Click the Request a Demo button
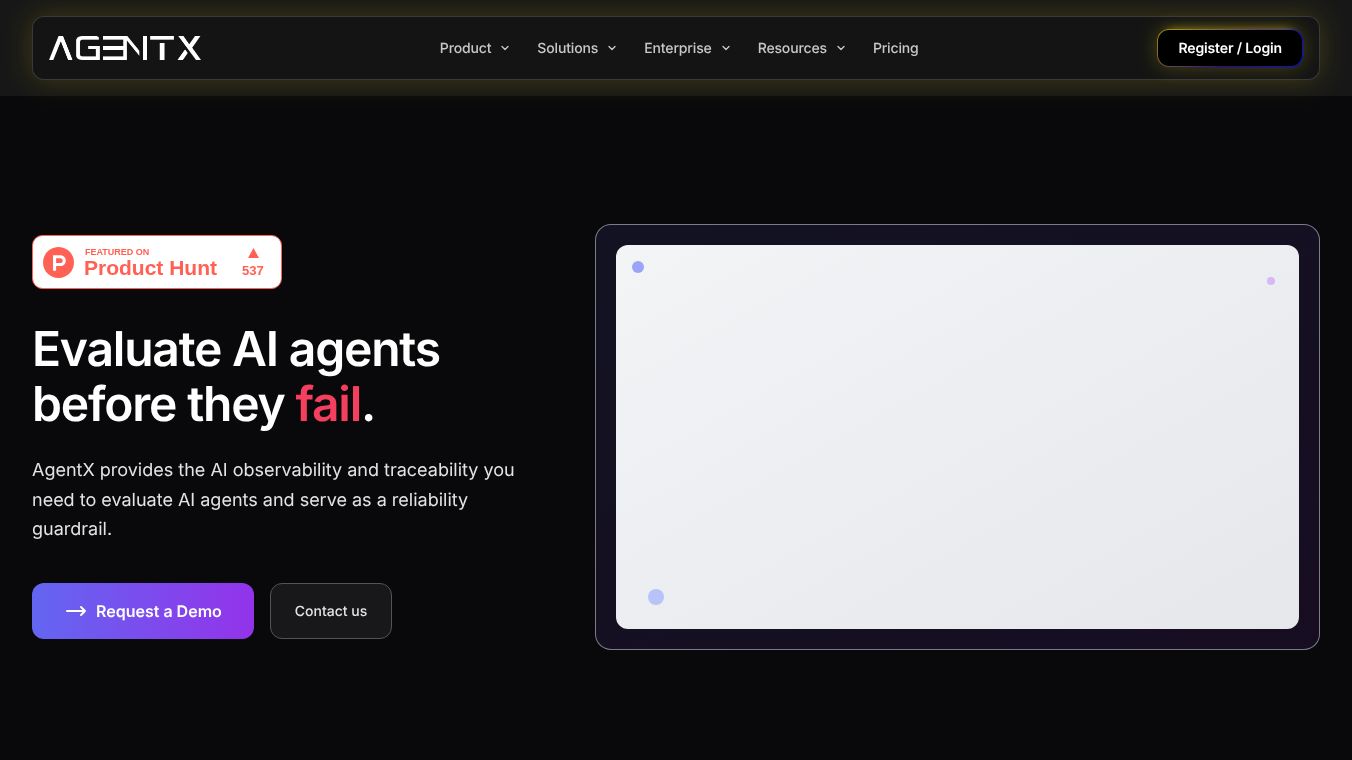This screenshot has height=760, width=1352. (x=143, y=611)
